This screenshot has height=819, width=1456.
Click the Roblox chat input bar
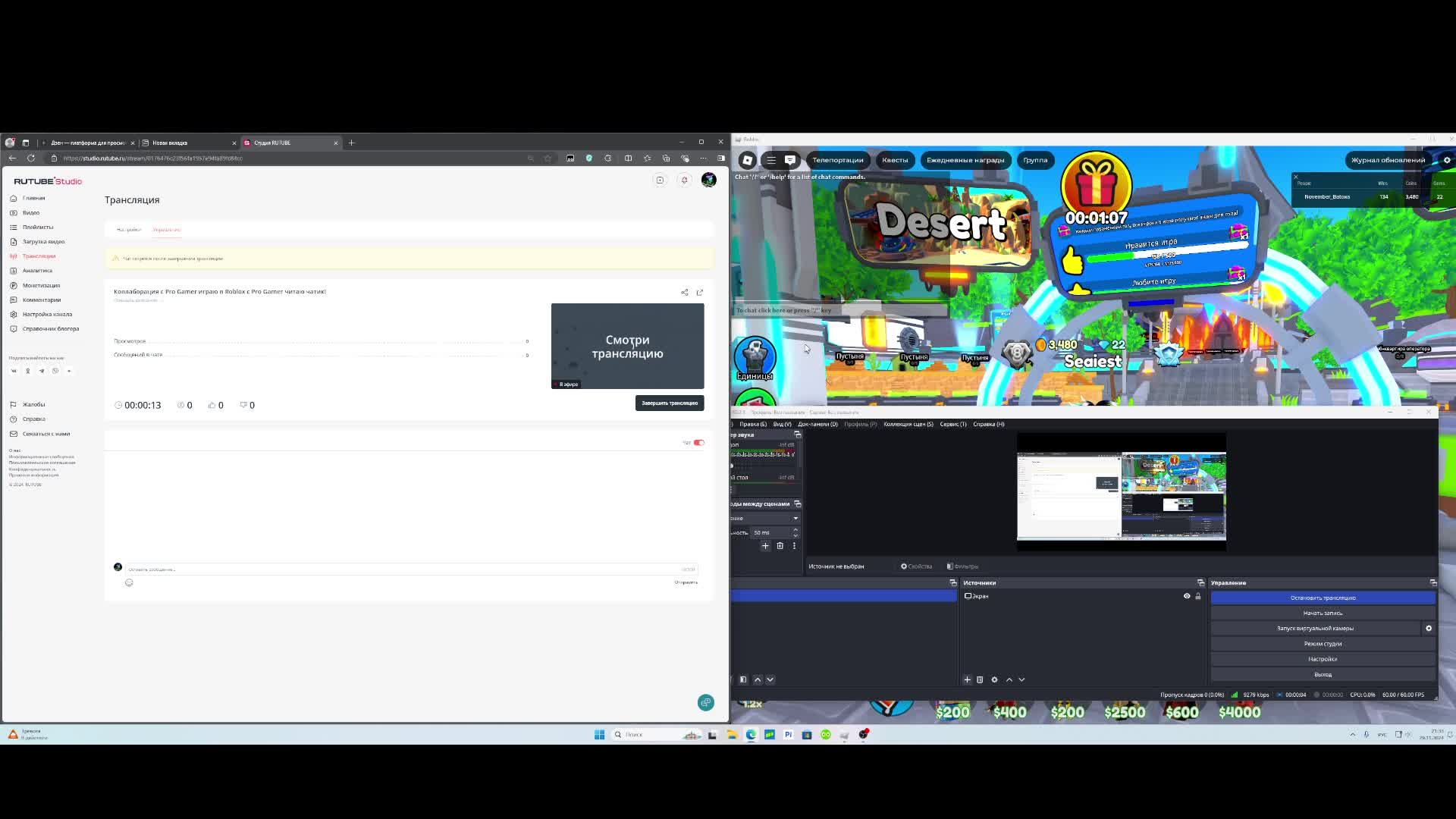pyautogui.click(x=840, y=310)
